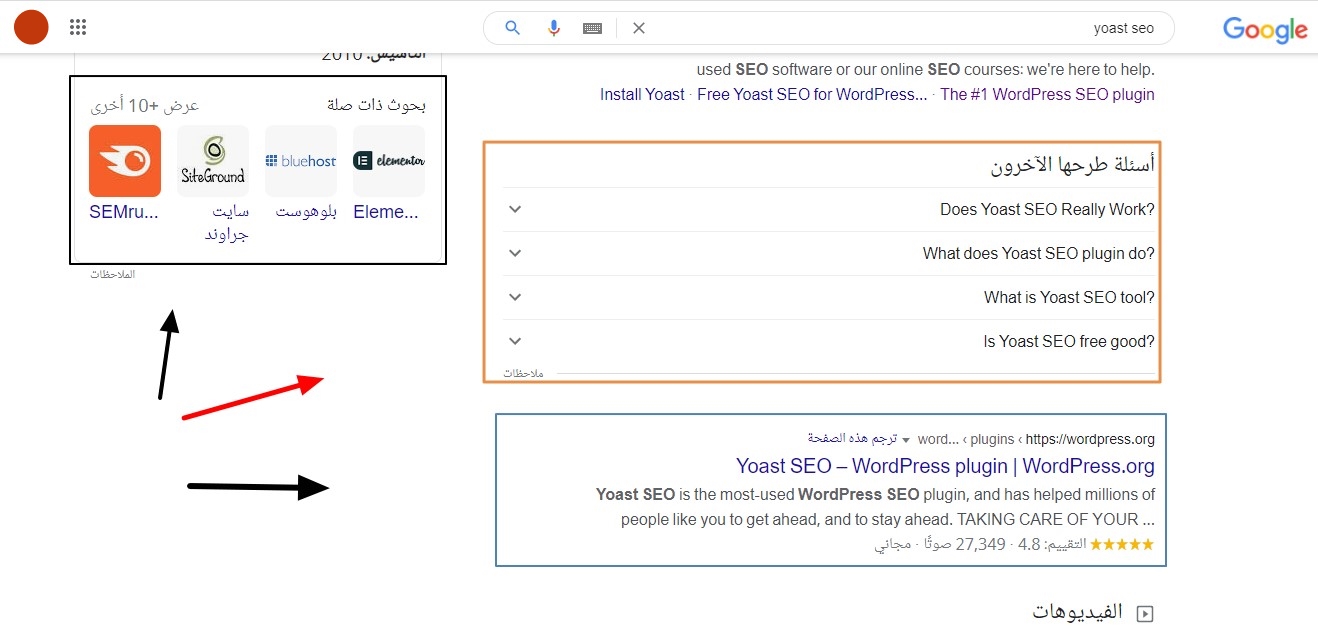Image resolution: width=1318 pixels, height=632 pixels.
Task: Open the Google apps grid
Action: pos(78,27)
